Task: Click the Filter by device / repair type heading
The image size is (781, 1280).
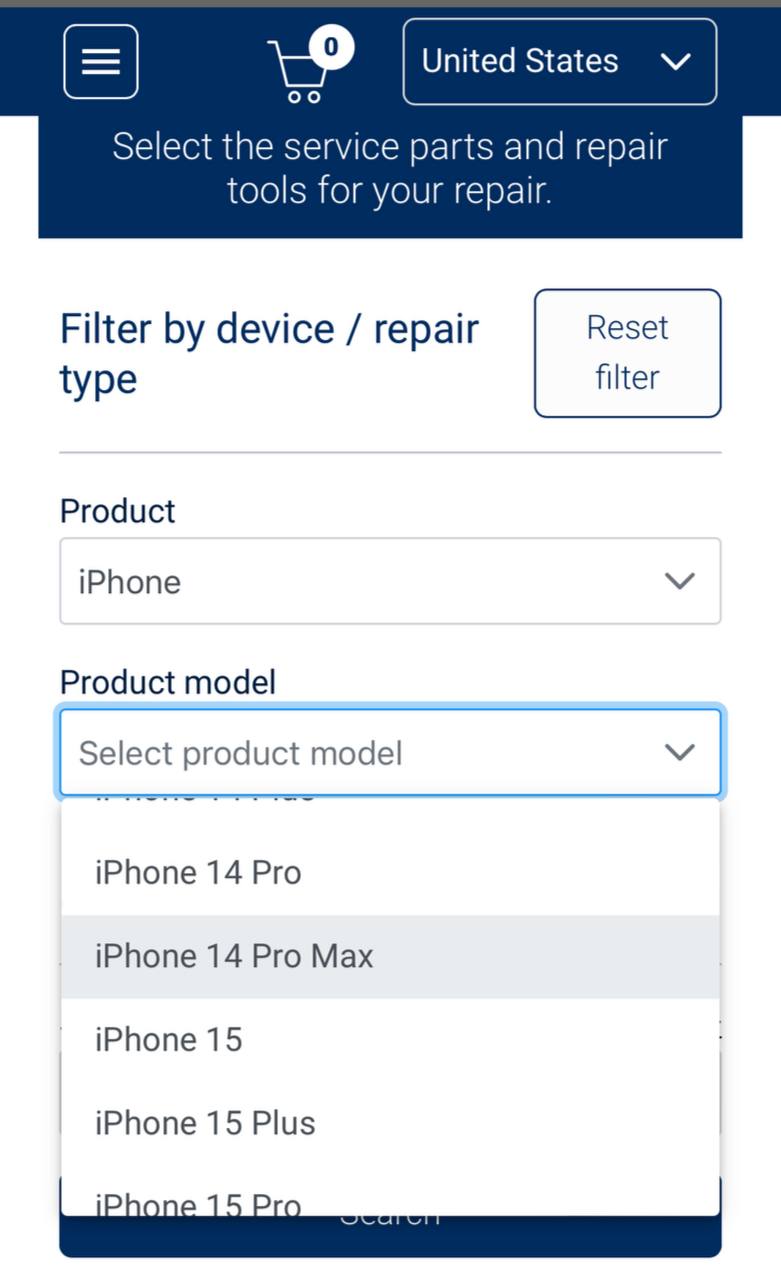Action: (x=270, y=354)
